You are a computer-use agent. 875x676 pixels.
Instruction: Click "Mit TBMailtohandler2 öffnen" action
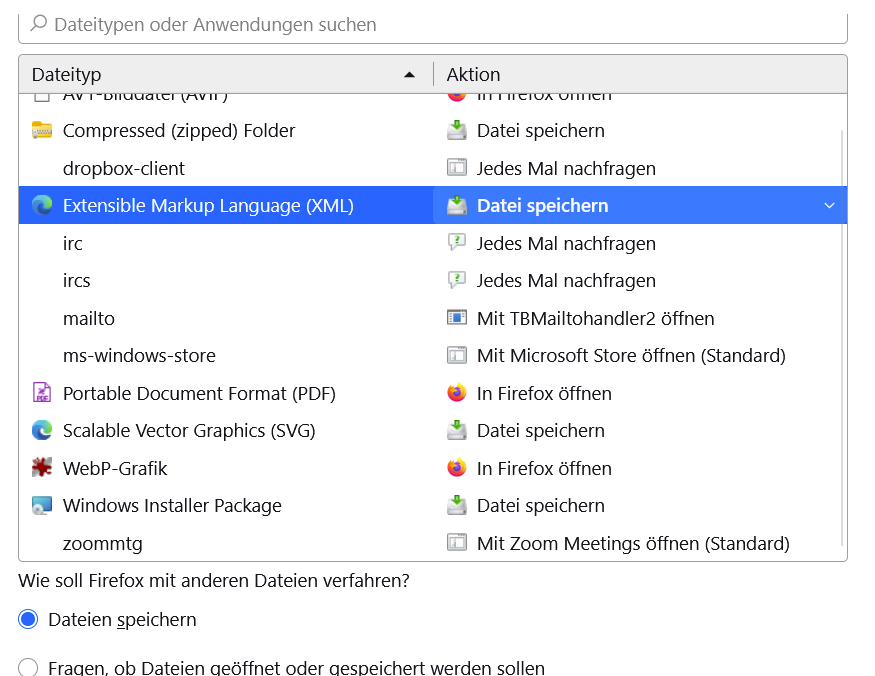(595, 319)
